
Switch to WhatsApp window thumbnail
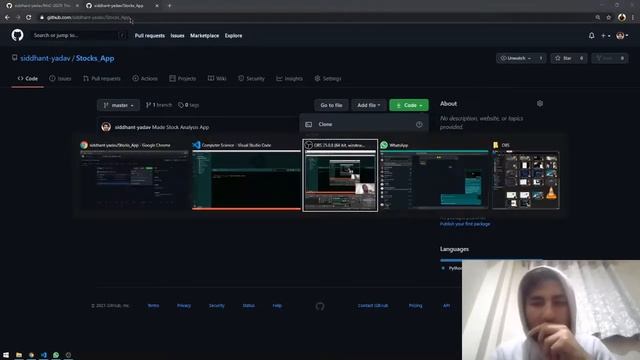(x=434, y=176)
